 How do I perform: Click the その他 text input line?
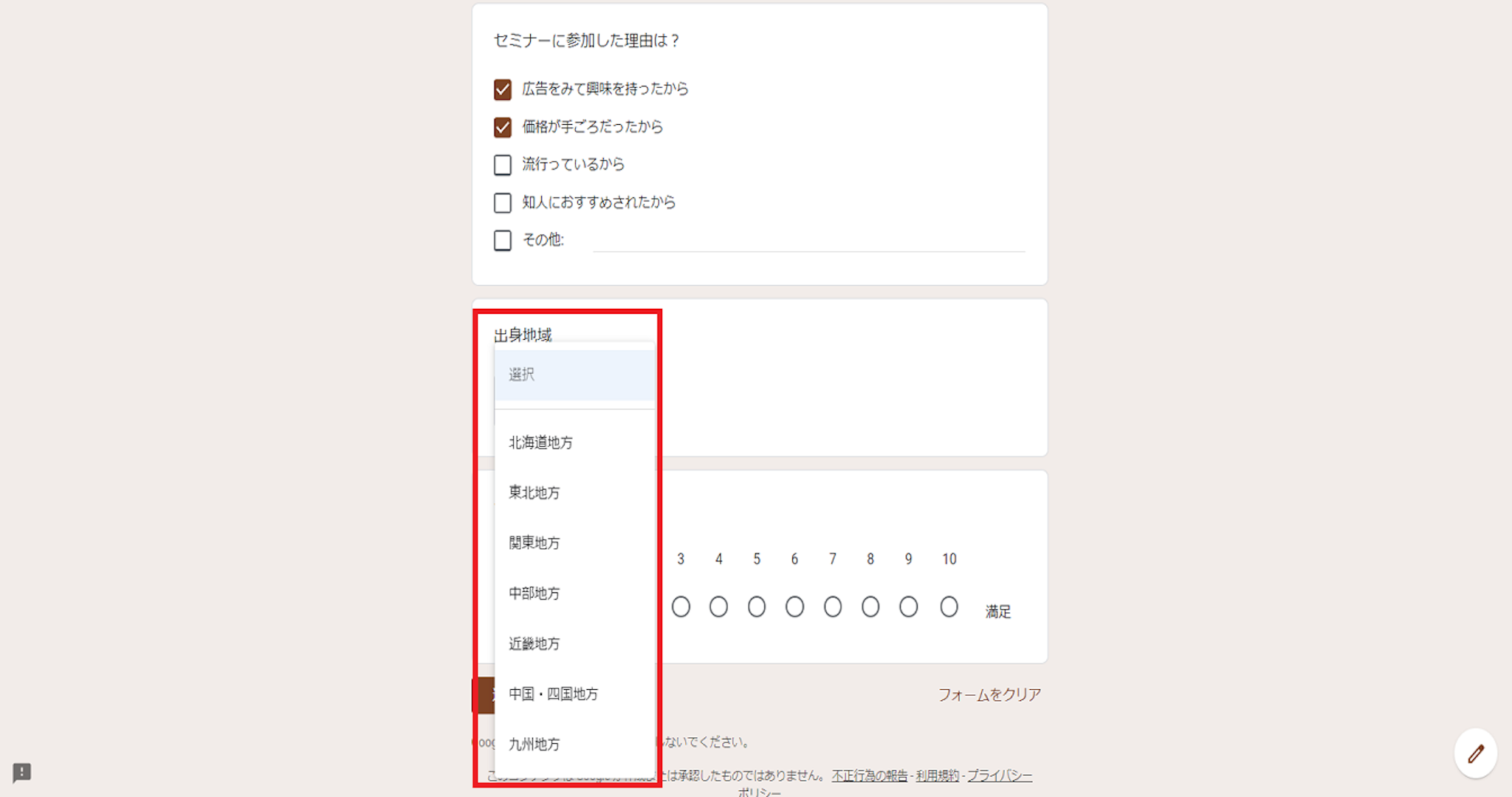click(809, 241)
